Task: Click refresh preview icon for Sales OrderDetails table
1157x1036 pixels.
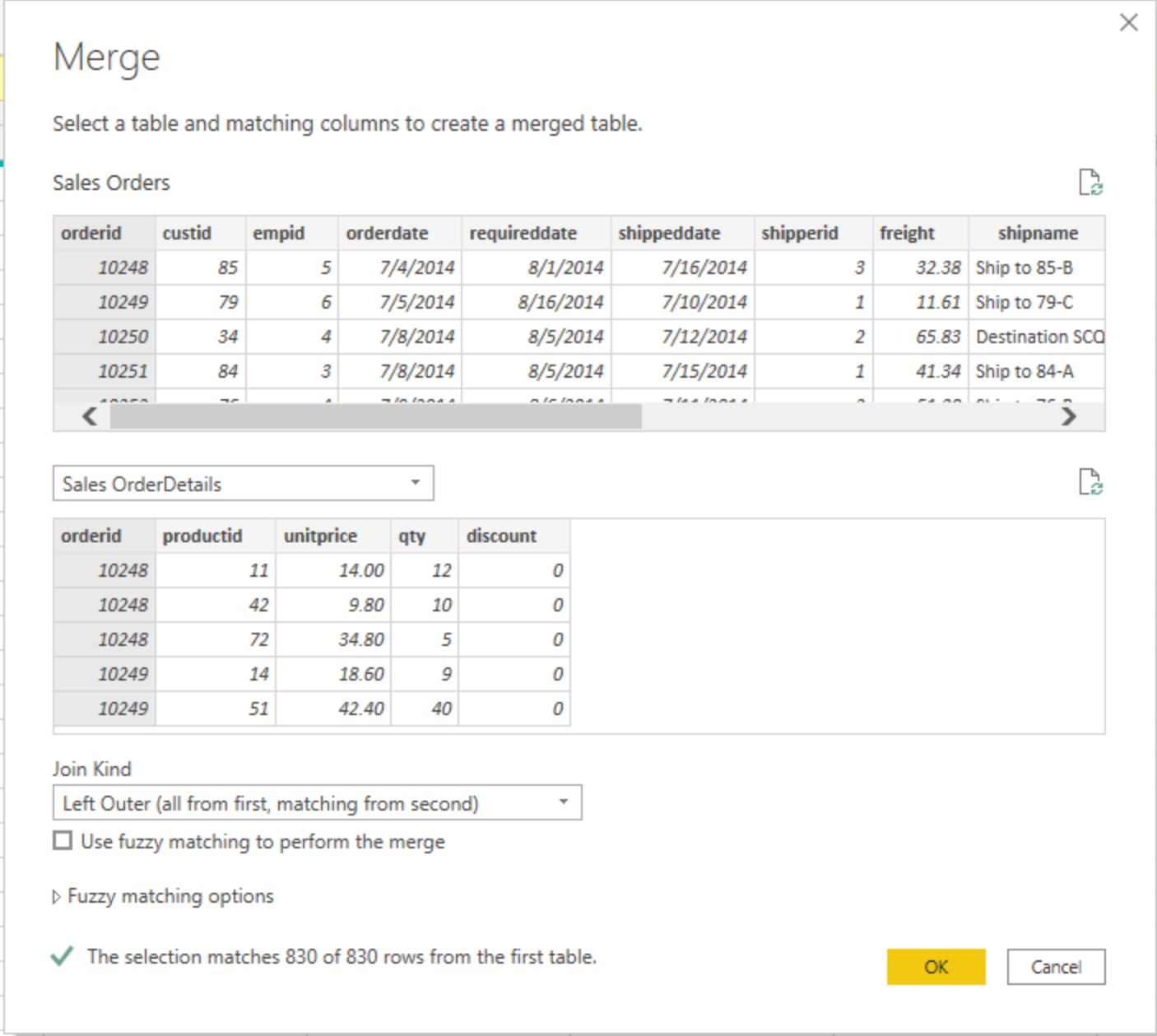Action: click(x=1090, y=482)
